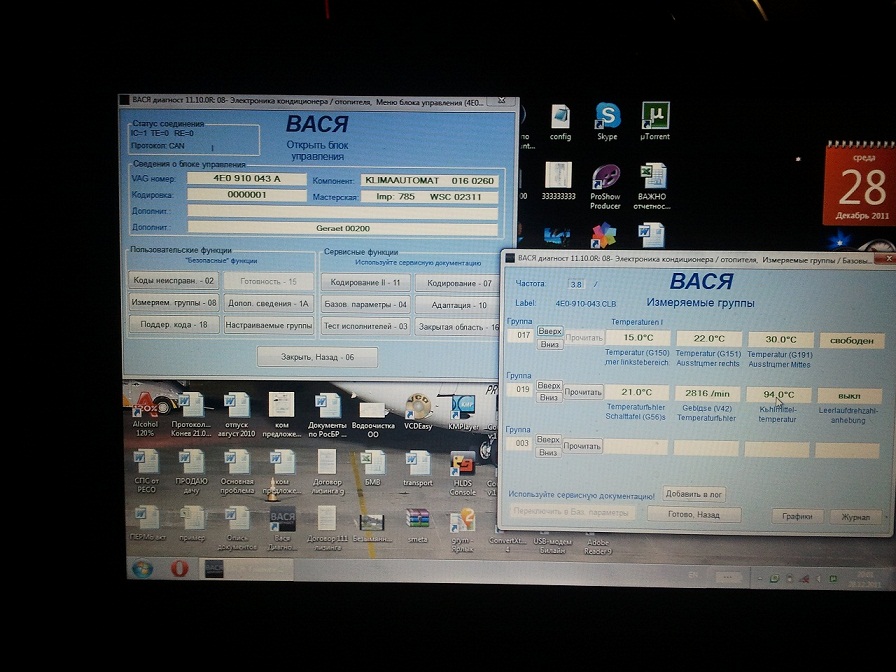Launch the HLDS Console shortcut
The image size is (896, 672).
(462, 466)
